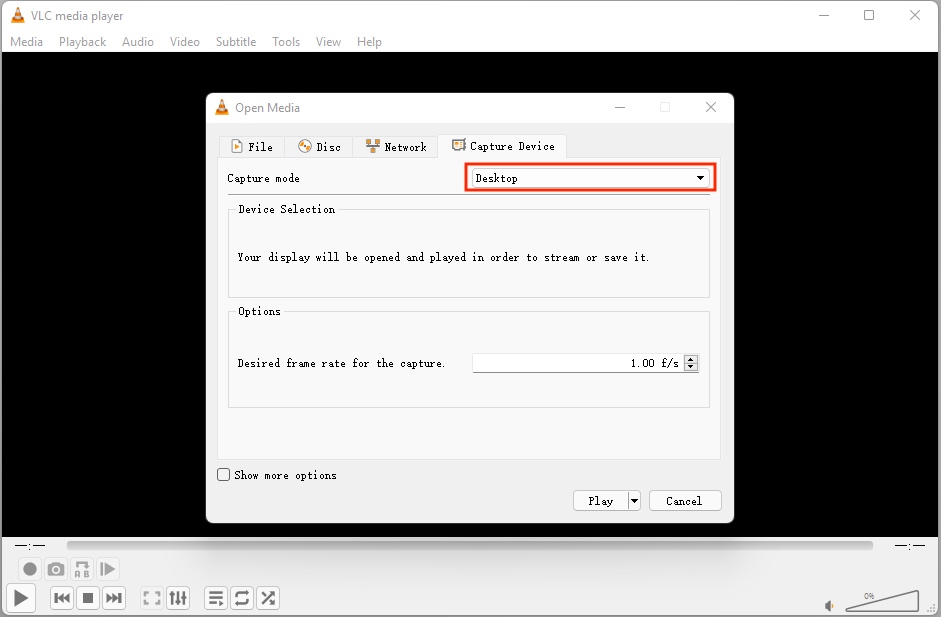Toggle shuffle random playback icon
This screenshot has height=617, width=941.
pos(268,598)
